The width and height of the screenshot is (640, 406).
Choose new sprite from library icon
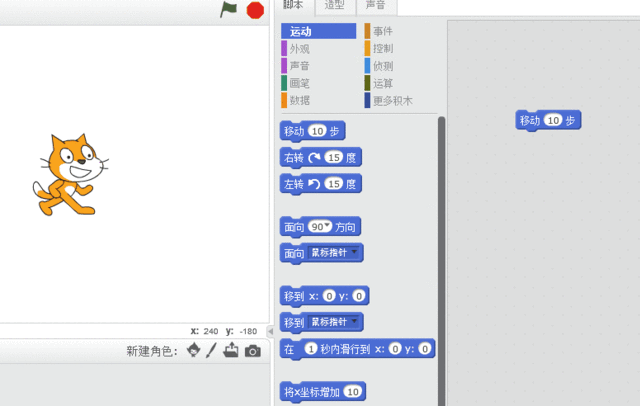click(193, 351)
